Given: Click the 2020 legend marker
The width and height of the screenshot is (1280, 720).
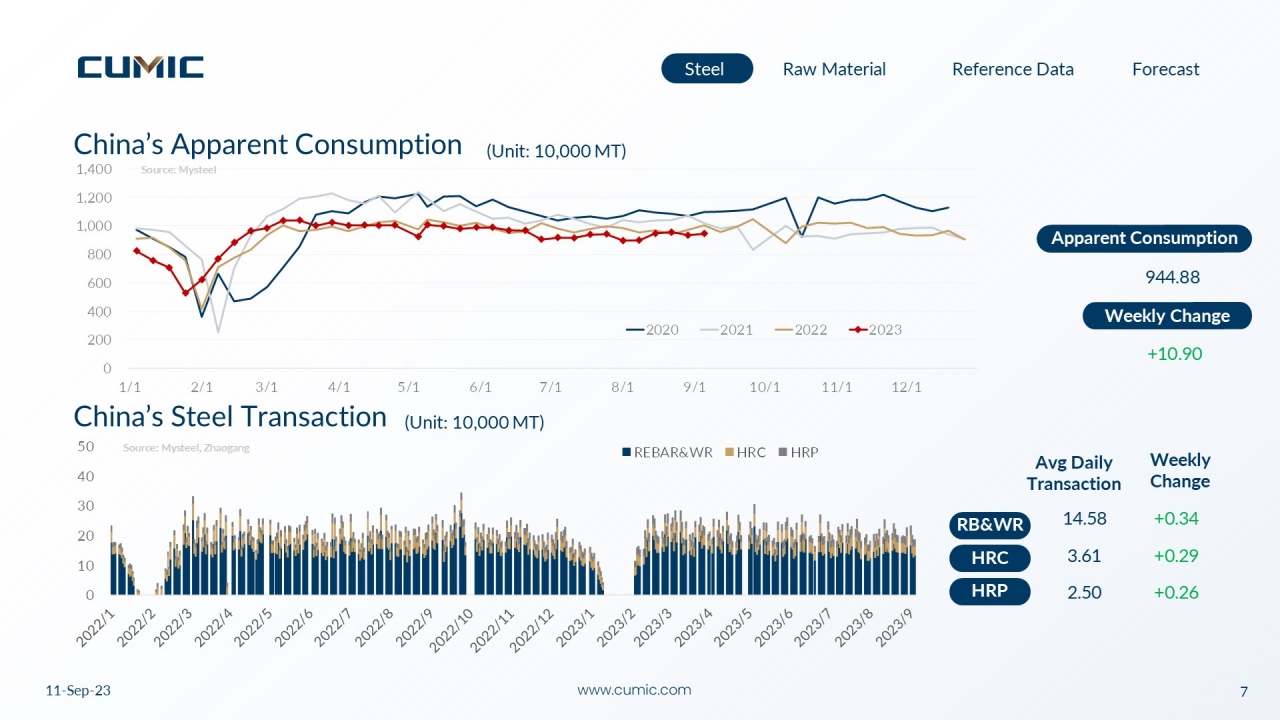Looking at the screenshot, I should coord(635,330).
